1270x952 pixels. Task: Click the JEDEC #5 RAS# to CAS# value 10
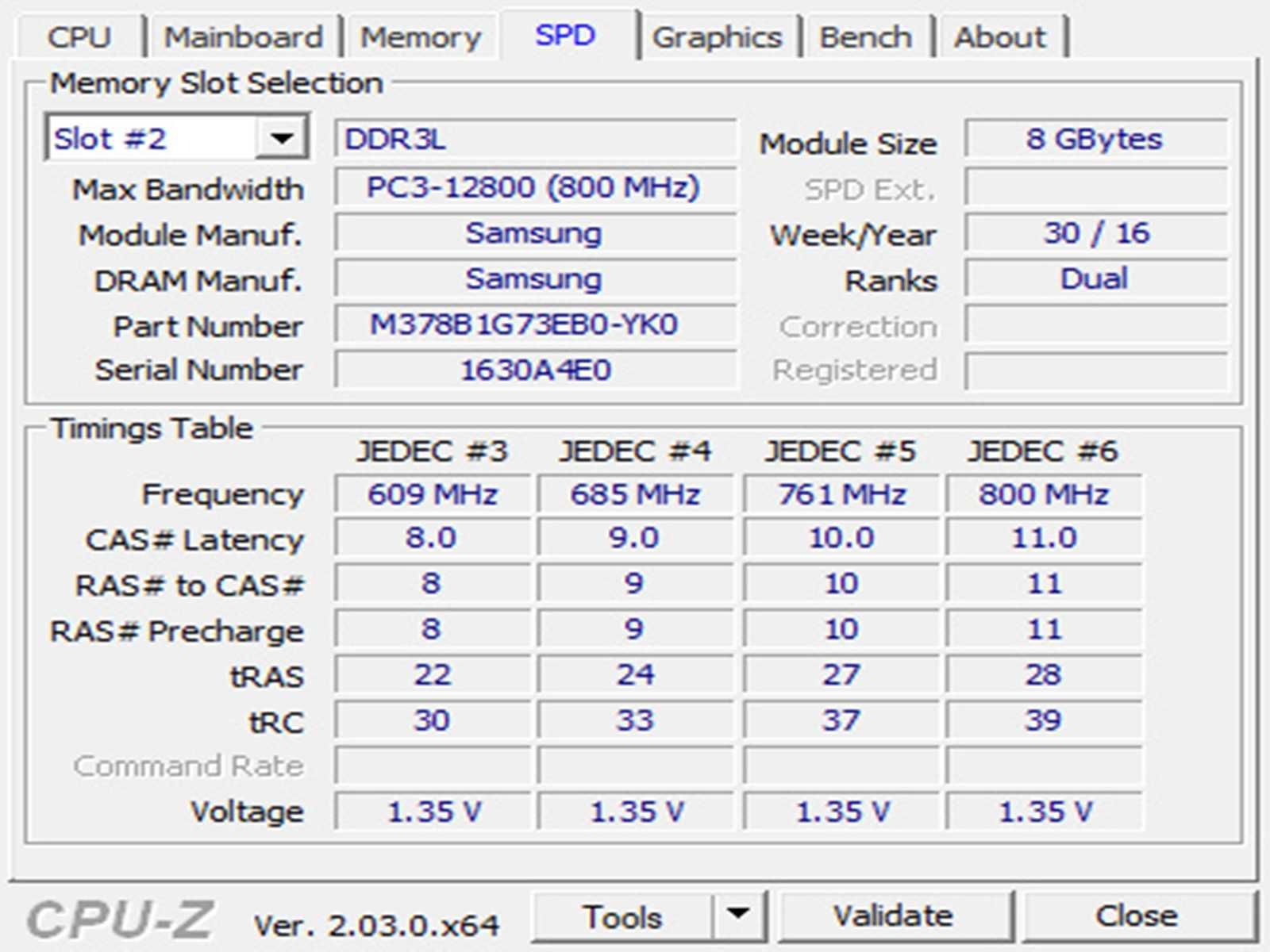click(841, 584)
